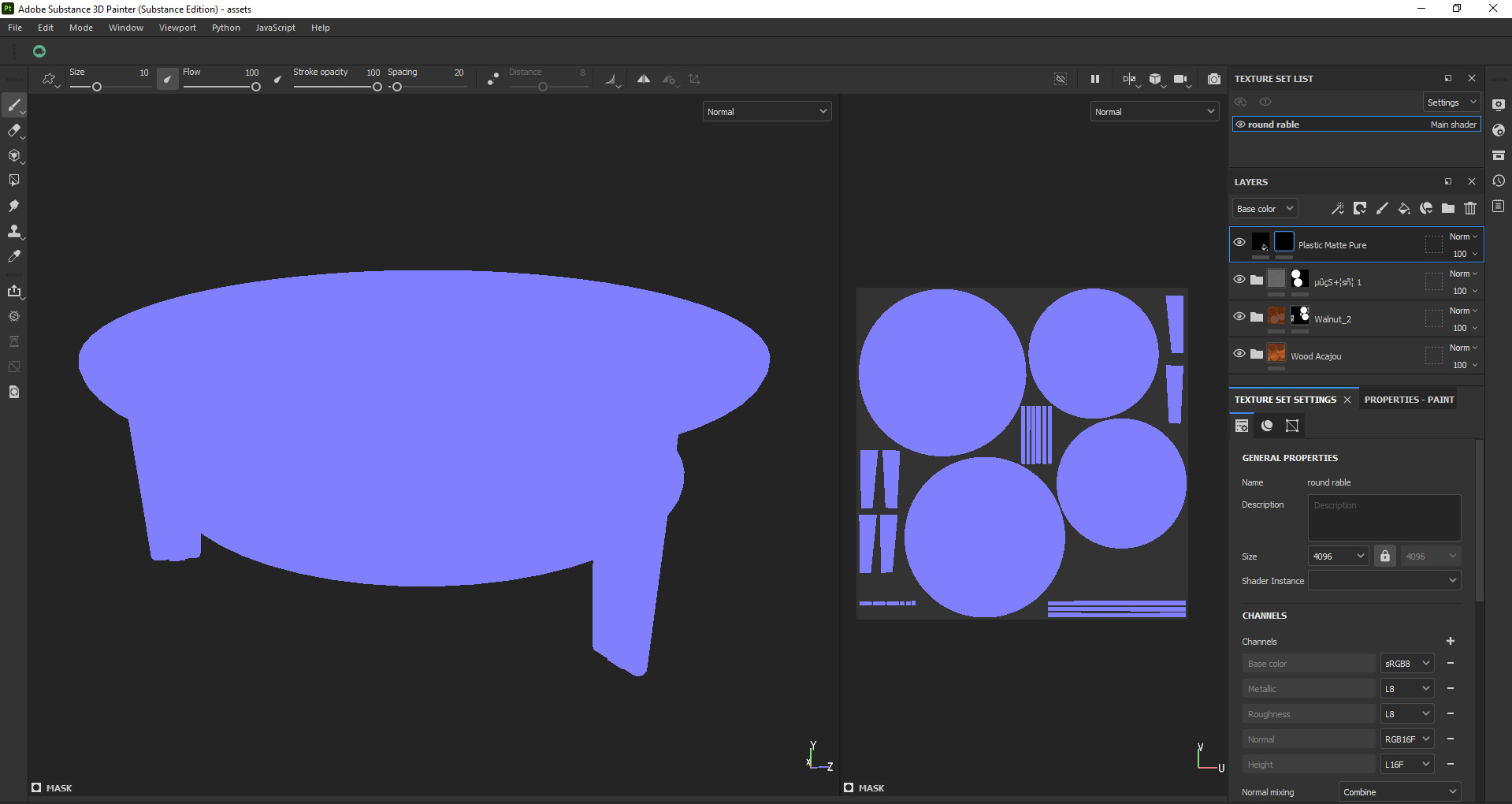The width and height of the screenshot is (1512, 804).
Task: Open the File menu
Action: click(15, 28)
